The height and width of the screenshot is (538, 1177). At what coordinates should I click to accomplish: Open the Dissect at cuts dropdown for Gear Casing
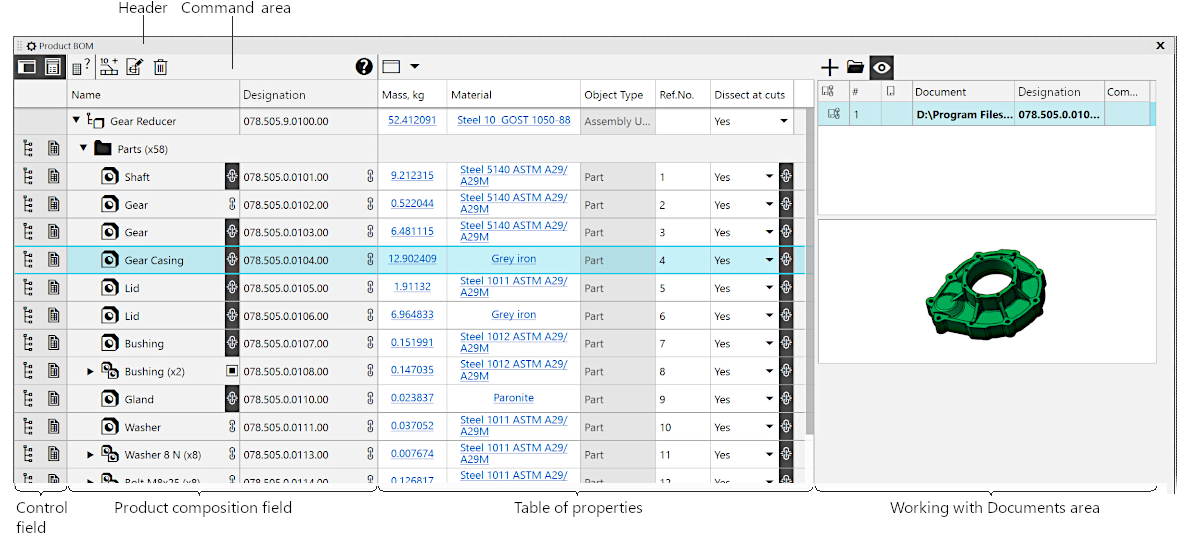pyautogui.click(x=769, y=260)
